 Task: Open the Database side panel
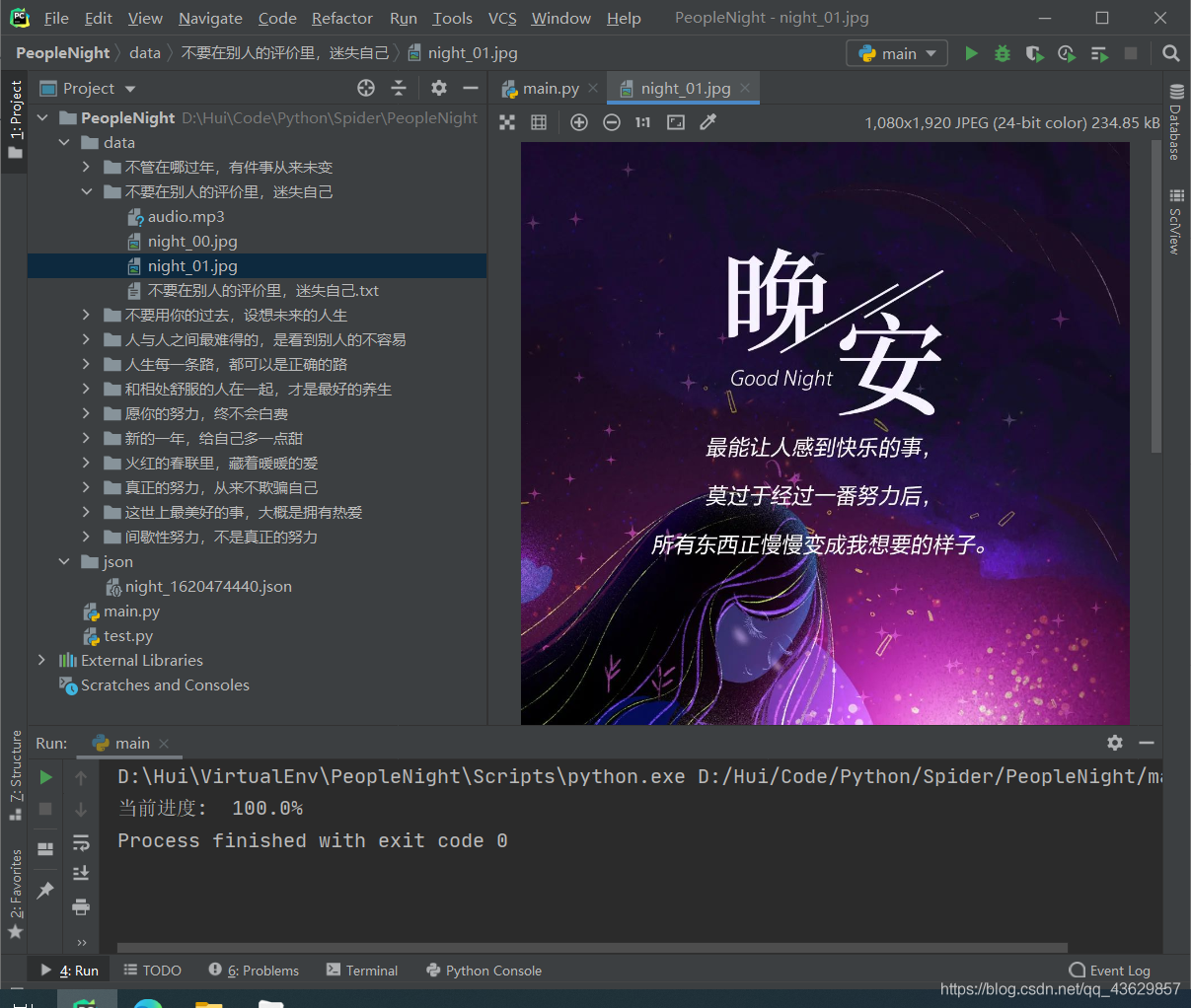(1176, 122)
